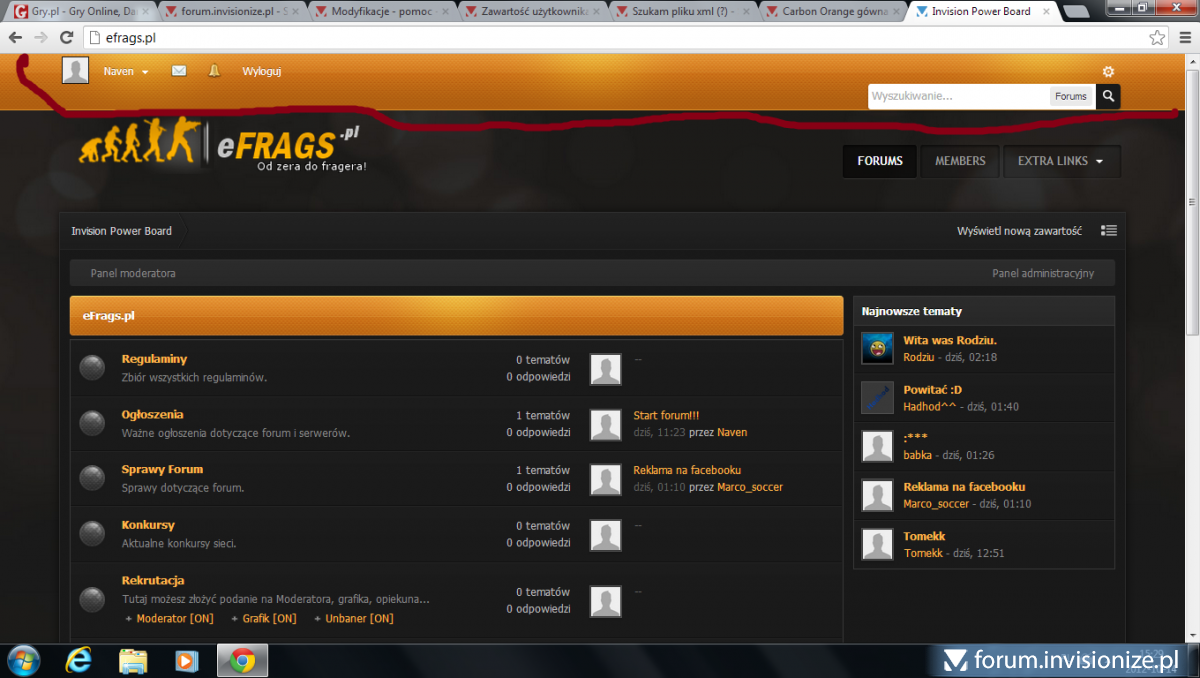Screen dimensions: 1200x678
Task: Switch to the forum.invisionize.pl browser tab
Action: 233,12
